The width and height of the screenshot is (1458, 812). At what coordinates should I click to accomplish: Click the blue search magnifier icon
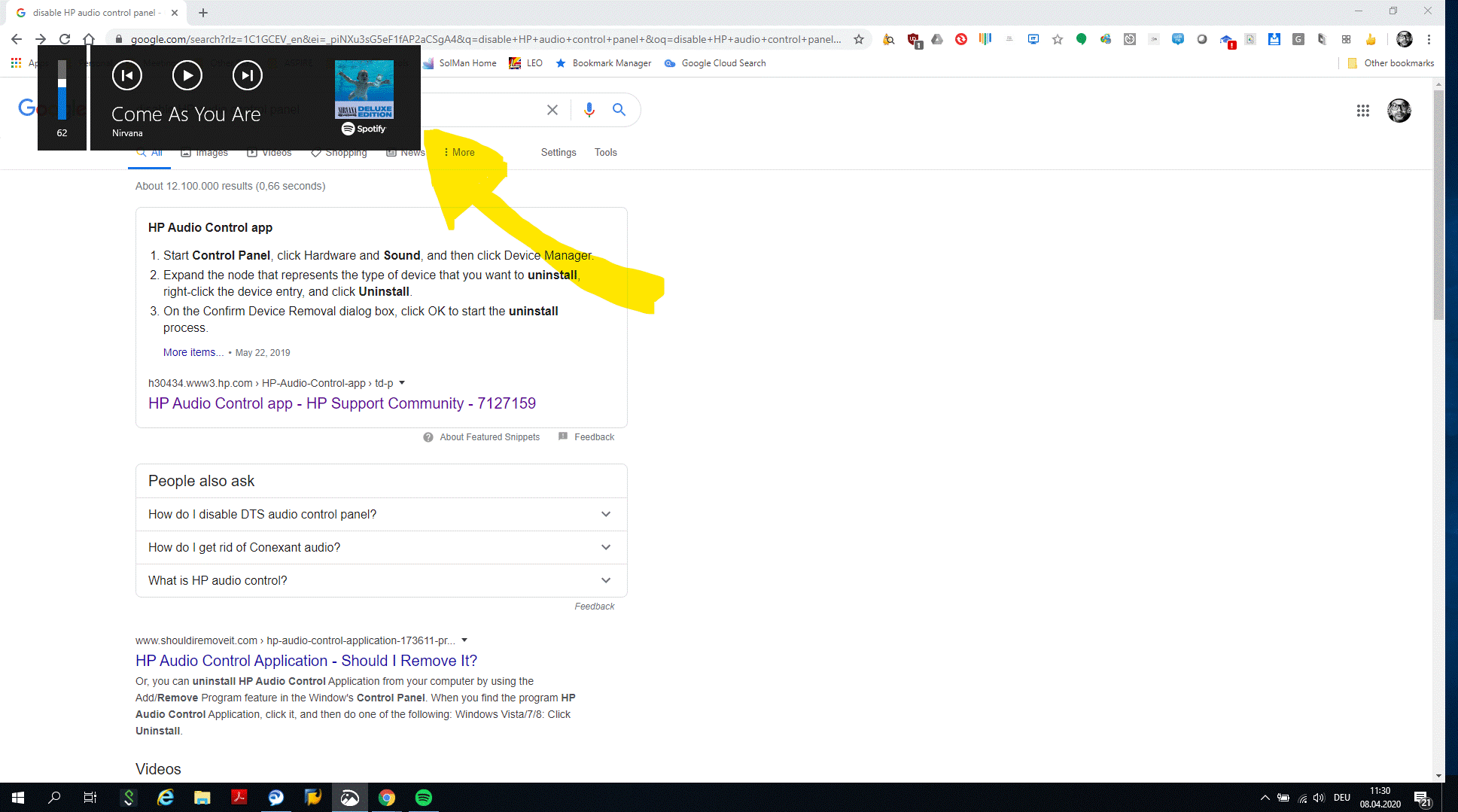619,110
